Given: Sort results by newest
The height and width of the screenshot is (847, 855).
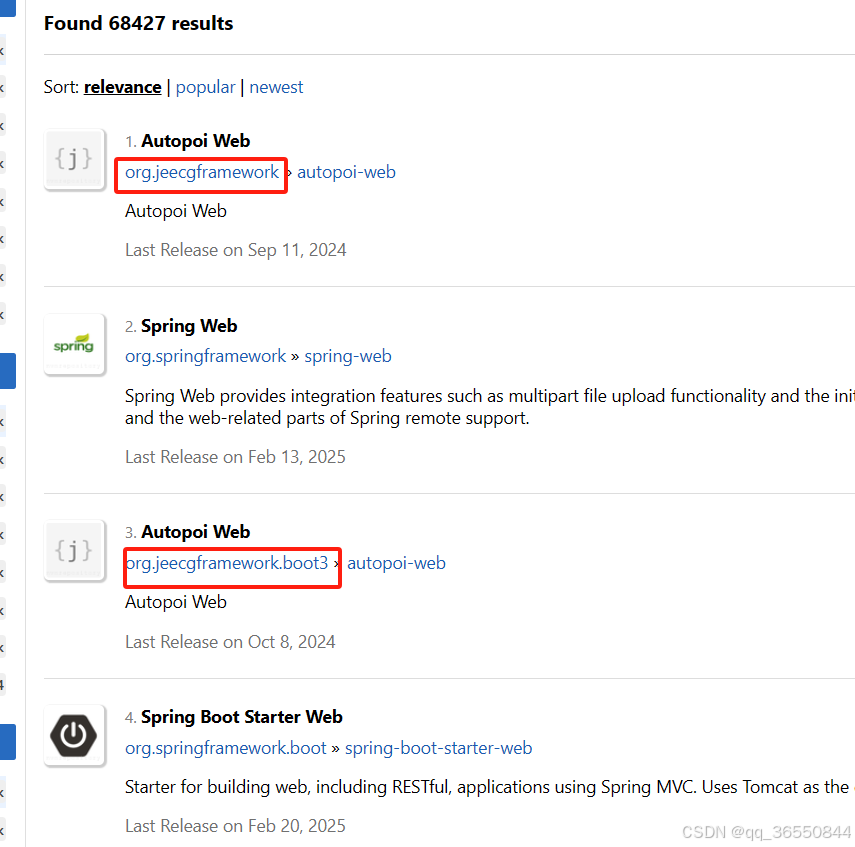Looking at the screenshot, I should coord(276,87).
